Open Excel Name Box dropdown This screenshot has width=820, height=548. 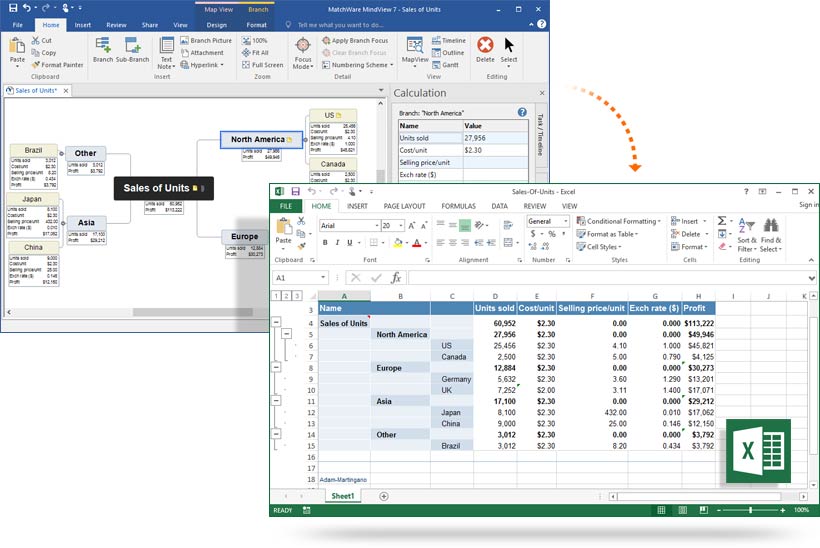click(x=323, y=278)
